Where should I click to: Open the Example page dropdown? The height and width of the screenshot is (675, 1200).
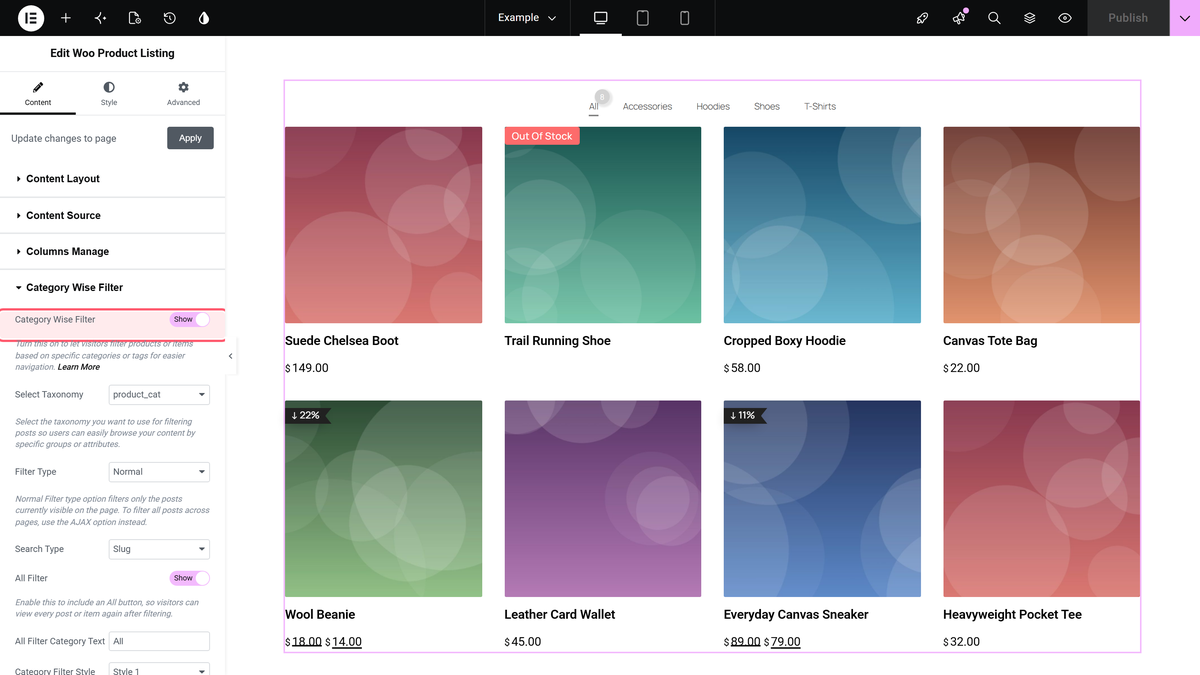[x=527, y=18]
